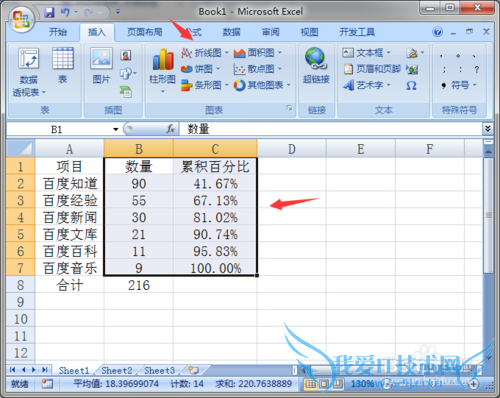Open the chart dialog launcher

tap(289, 108)
